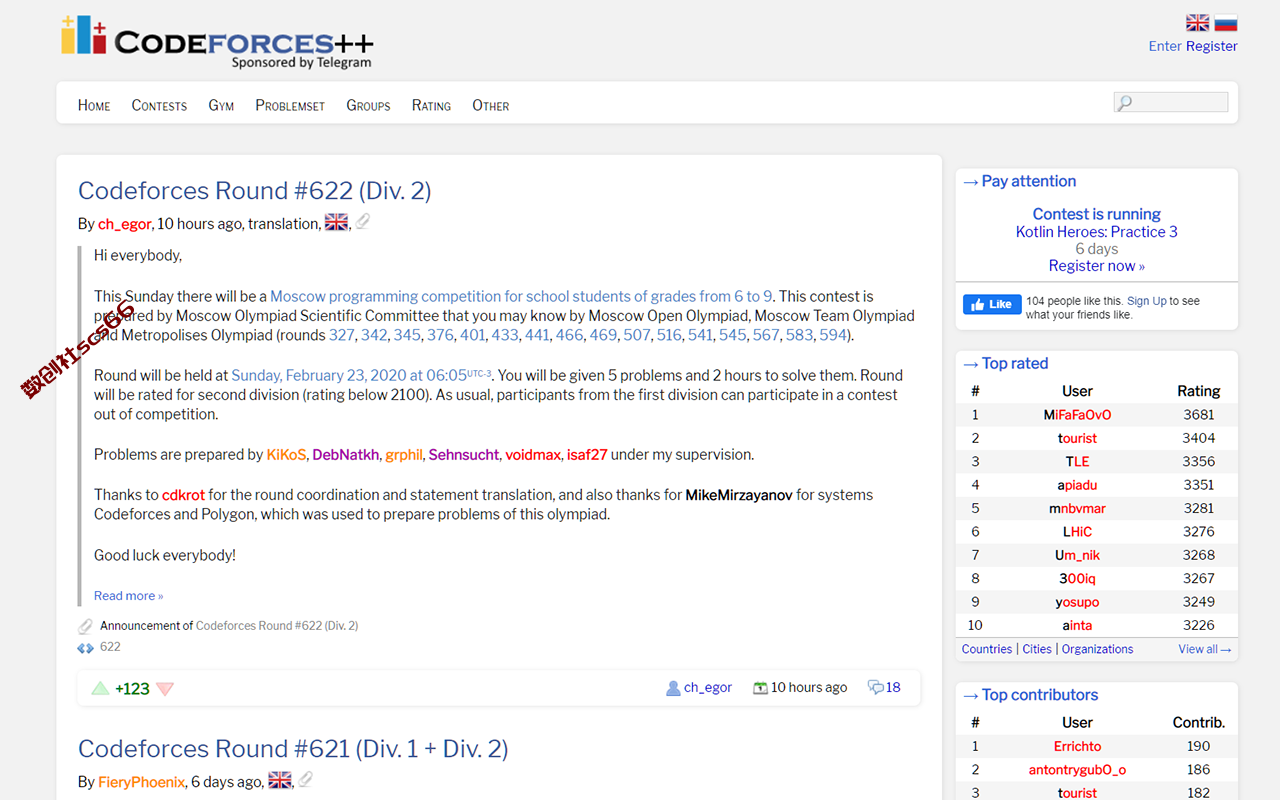Open comments via speech bubble icon
This screenshot has width=1280, height=800.
coord(875,687)
